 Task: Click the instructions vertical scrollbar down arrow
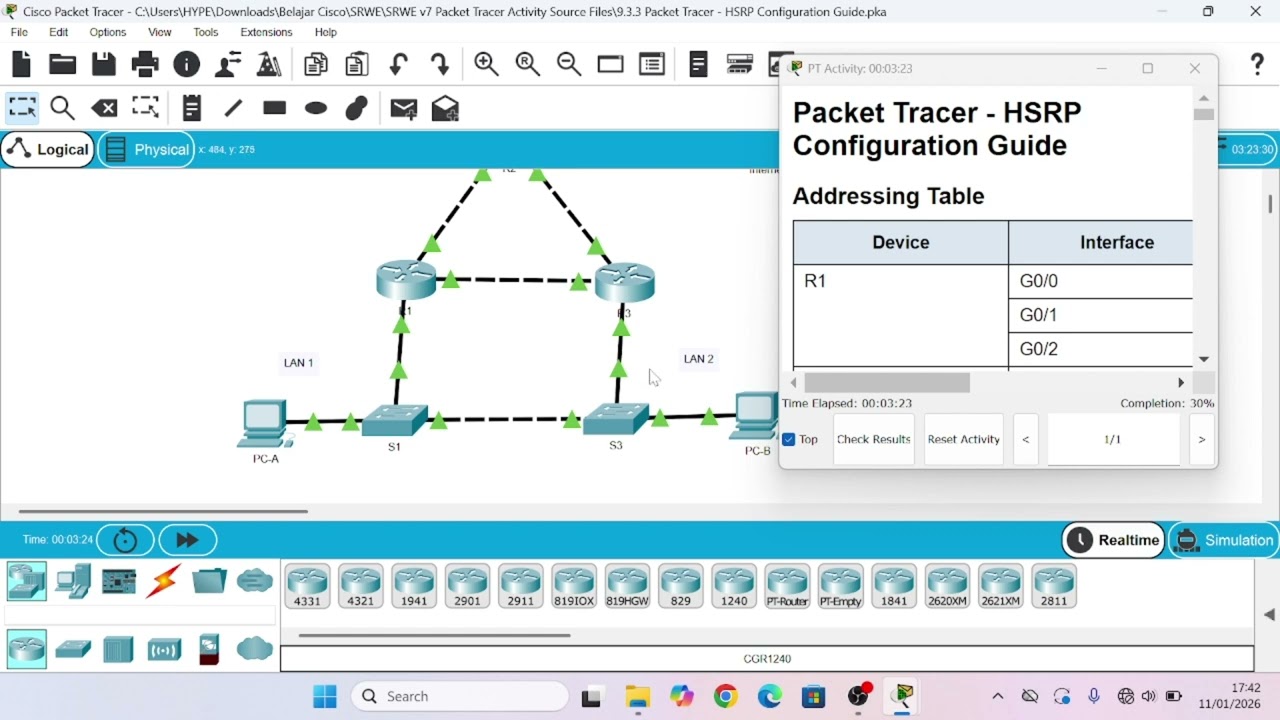[x=1204, y=359]
